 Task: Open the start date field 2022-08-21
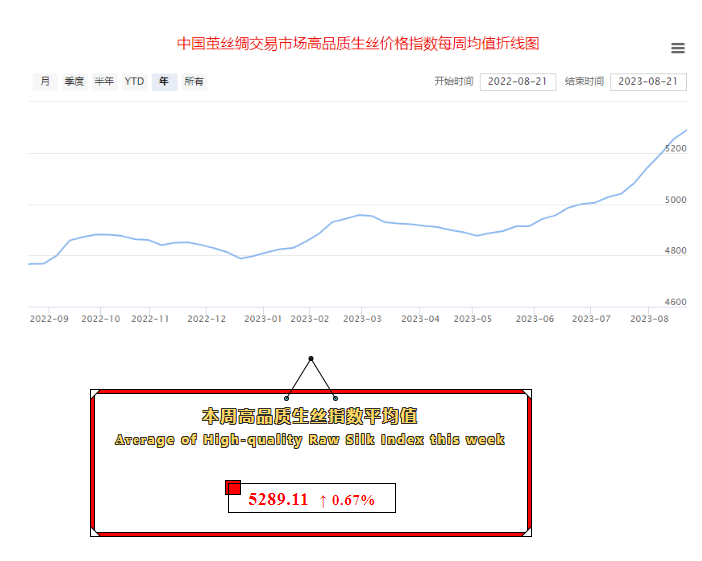tap(517, 82)
